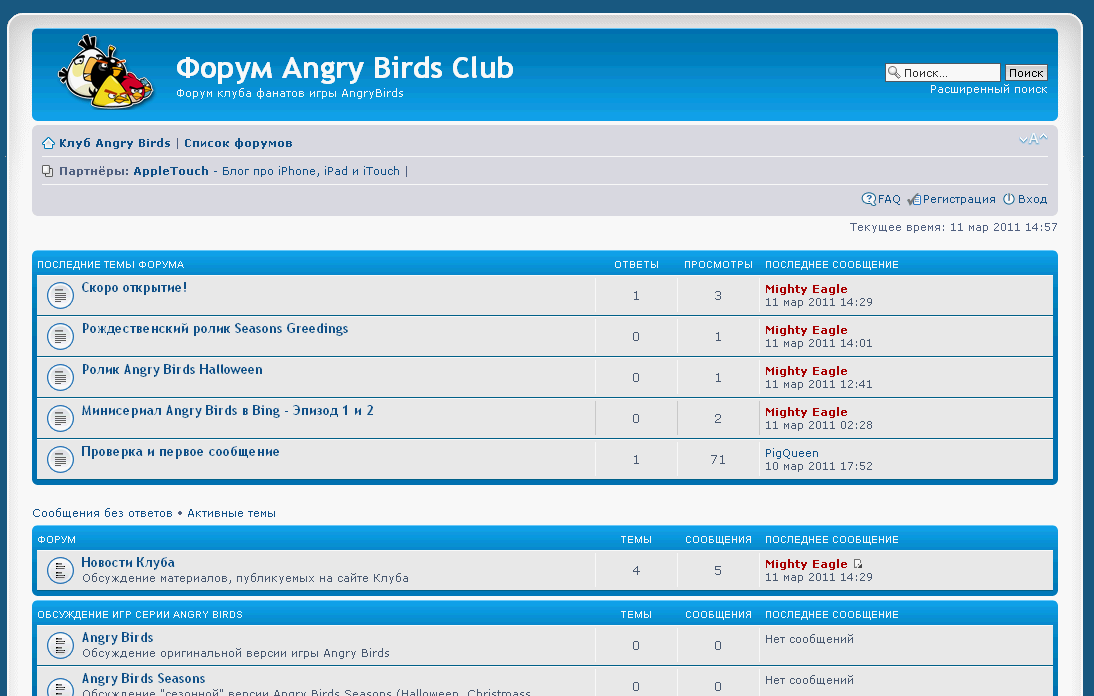Viewport: 1094px width, 696px height.
Task: Click topic icon for Рождественский ролик row
Action: coord(60,336)
